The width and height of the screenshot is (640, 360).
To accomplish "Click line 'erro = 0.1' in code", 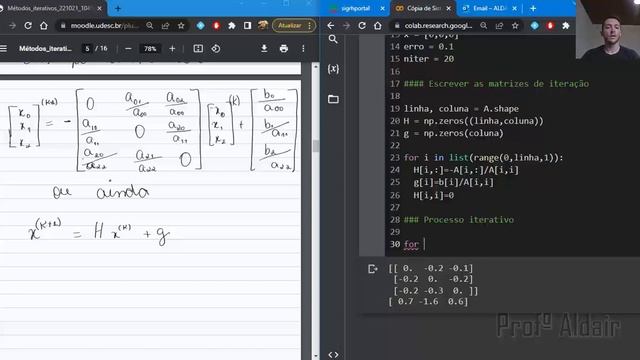I will [x=428, y=47].
